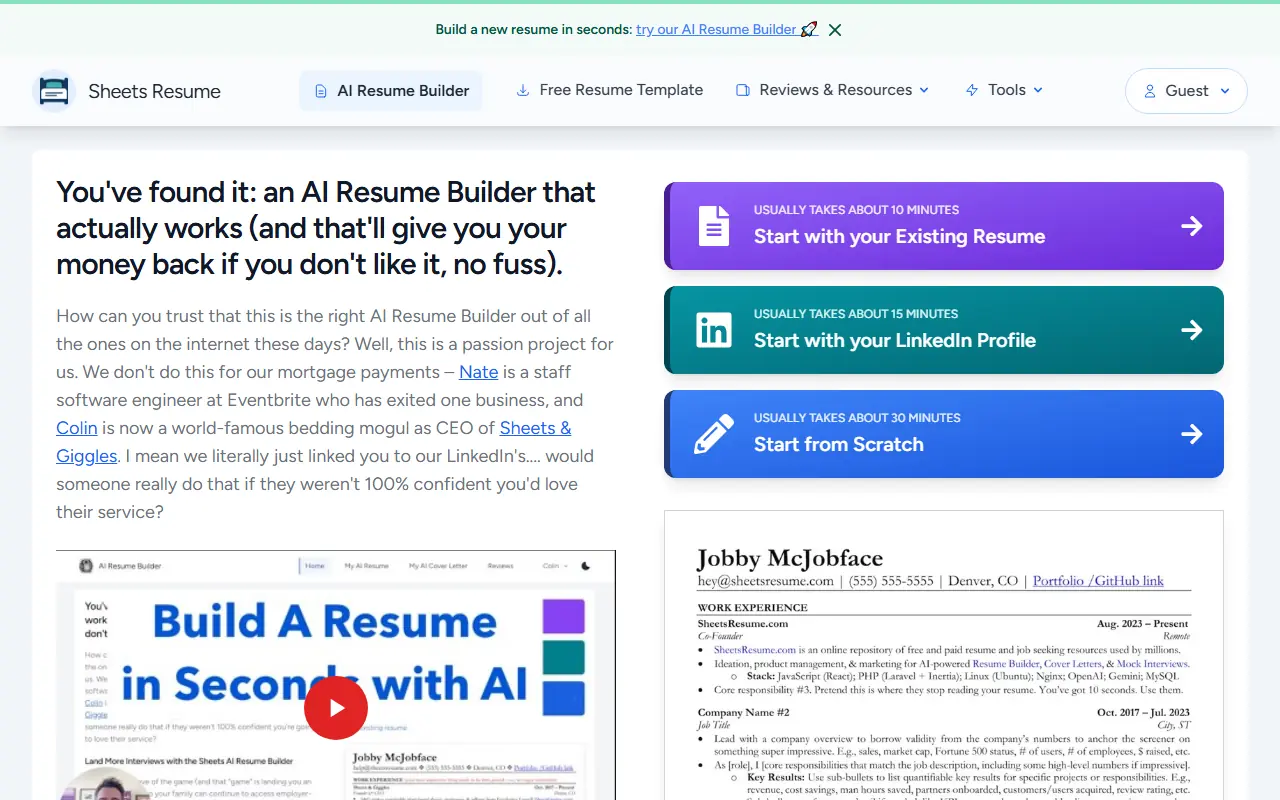This screenshot has width=1280, height=800.
Task: Click the LinkedIn icon on the teal card
Action: pyautogui.click(x=713, y=330)
